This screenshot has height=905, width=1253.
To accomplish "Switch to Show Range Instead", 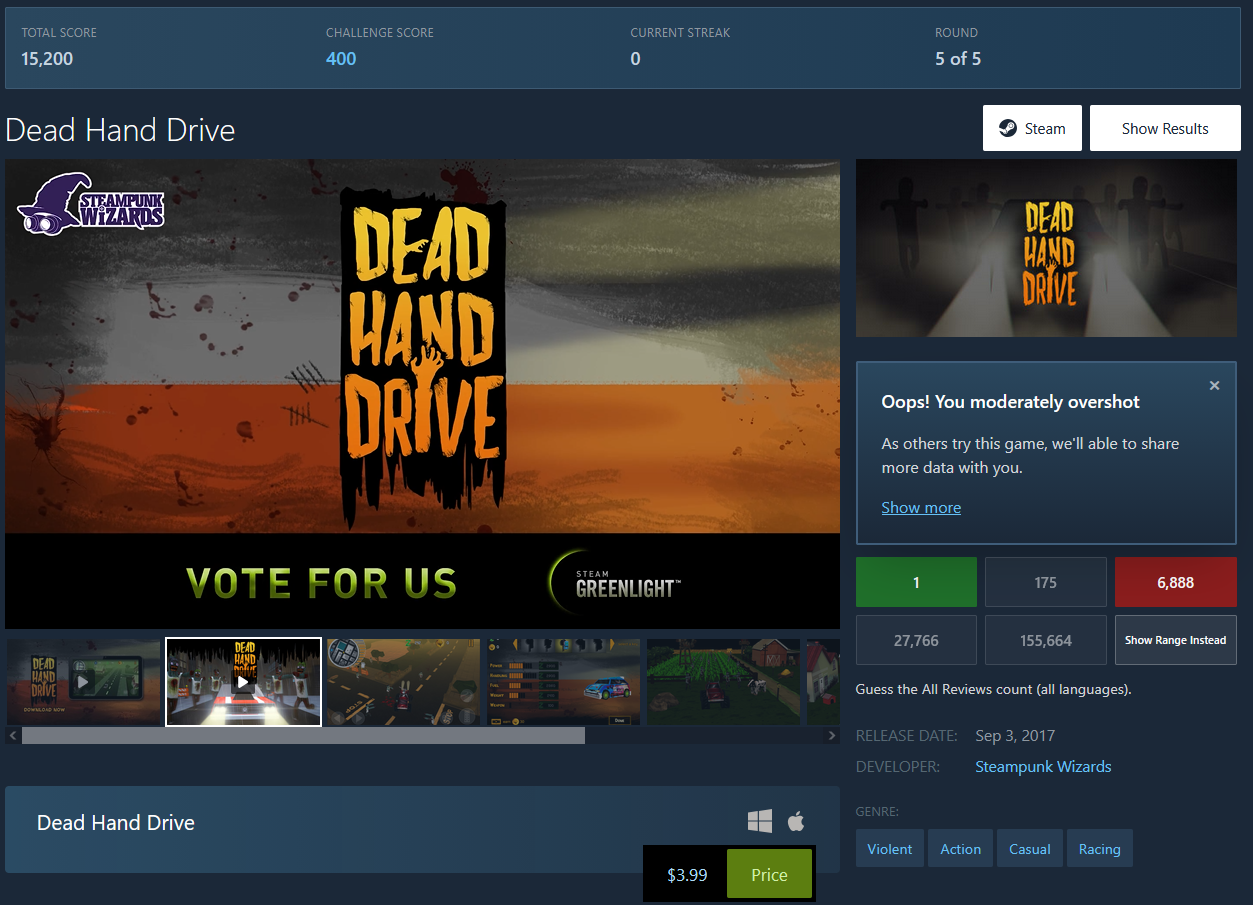I will [1176, 640].
